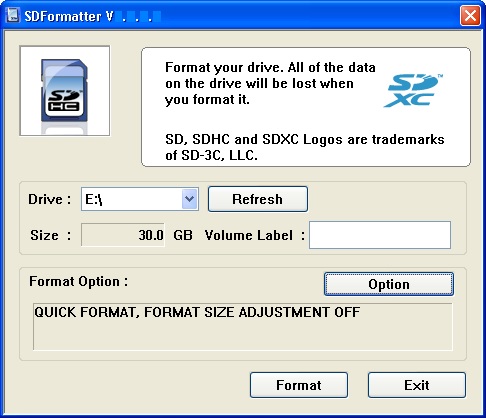Click the SDFormatter title bar app icon
Image resolution: width=486 pixels, height=418 pixels.
[13, 15]
